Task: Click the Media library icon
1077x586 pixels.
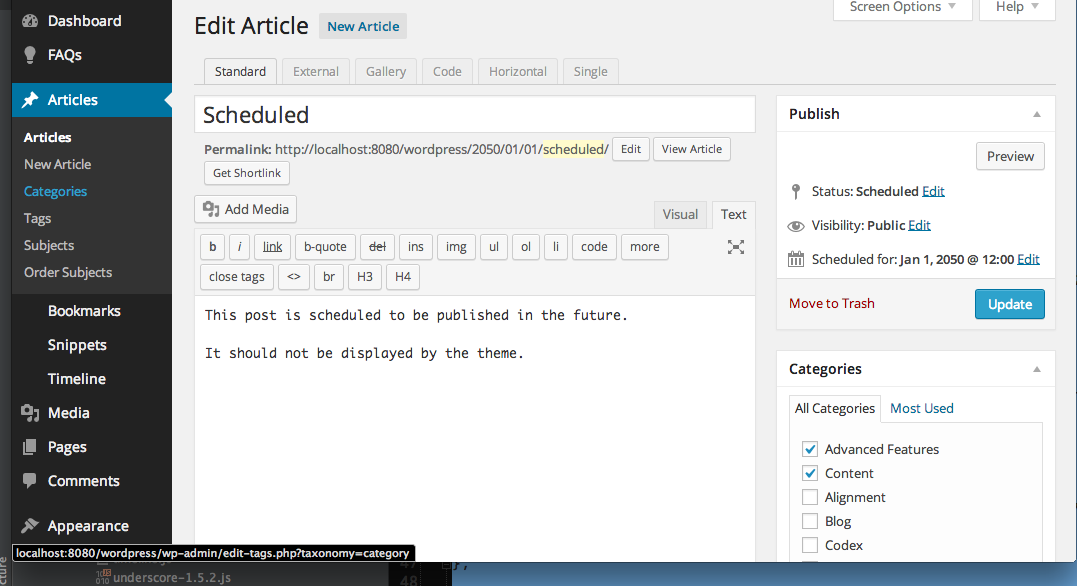Action: coord(30,412)
